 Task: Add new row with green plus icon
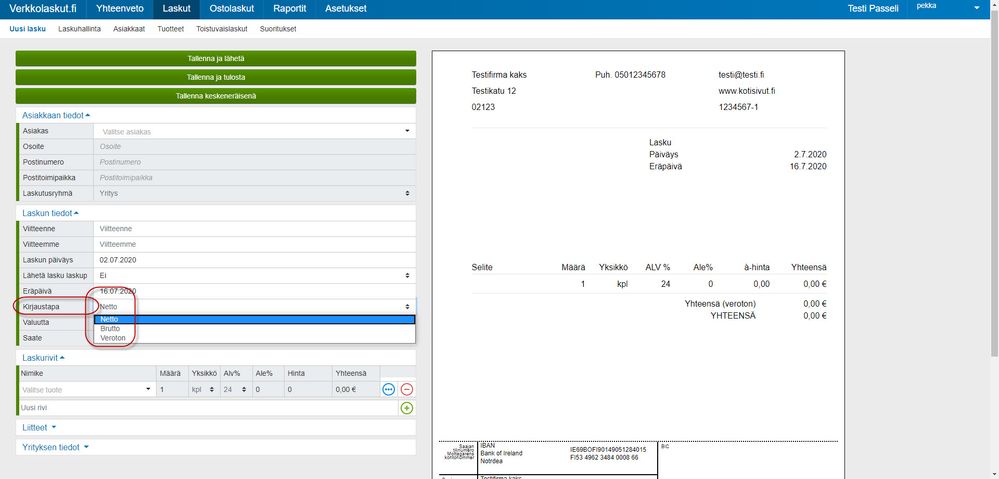[407, 408]
